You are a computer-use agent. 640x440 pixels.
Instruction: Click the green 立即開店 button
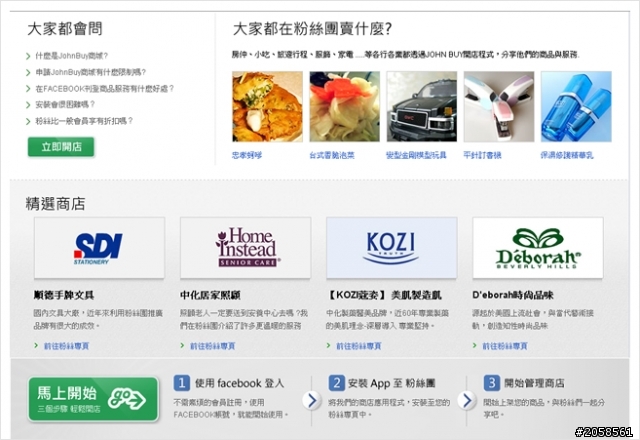[x=61, y=147]
